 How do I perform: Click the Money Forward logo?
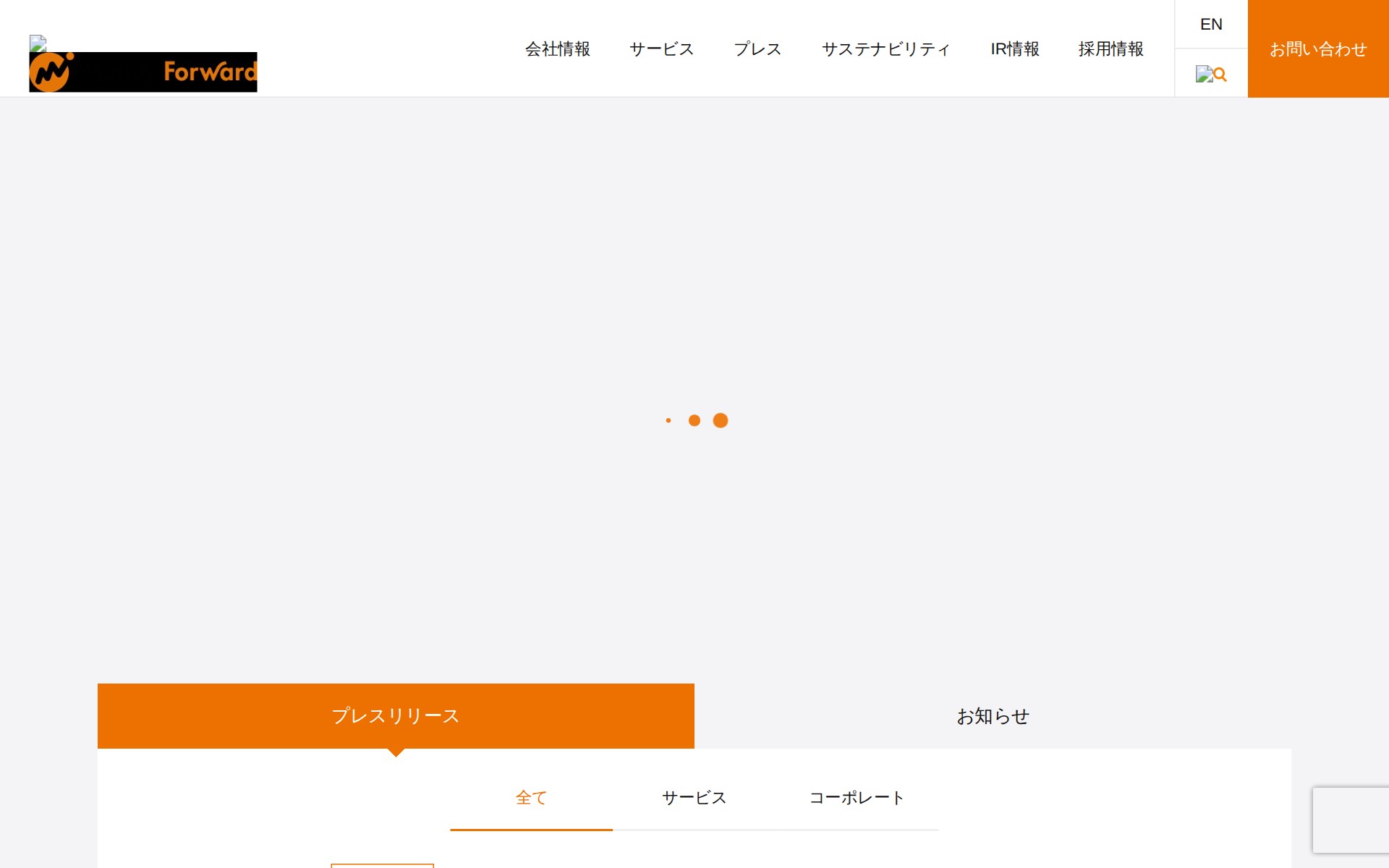click(x=143, y=71)
